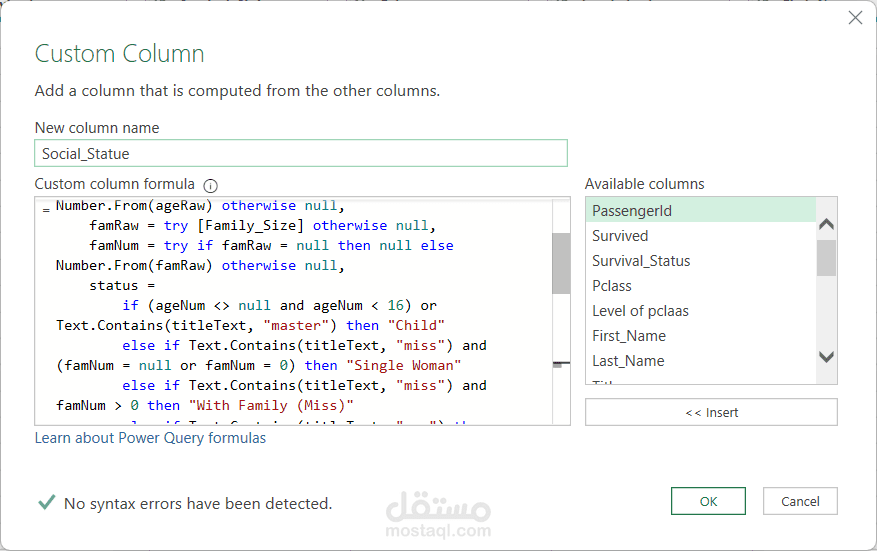Select PassengerId in available columns
Image resolution: width=877 pixels, height=551 pixels.
click(632, 211)
